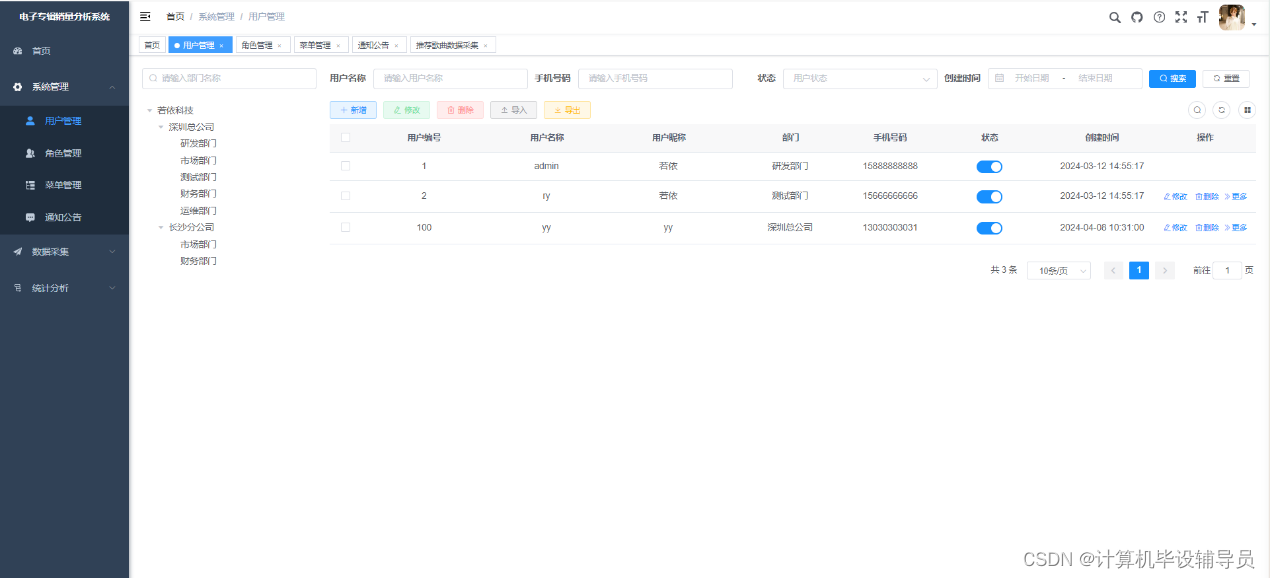Toggle fullscreen with the expand icon
Viewport: 1270px width, 578px height.
click(x=1181, y=17)
